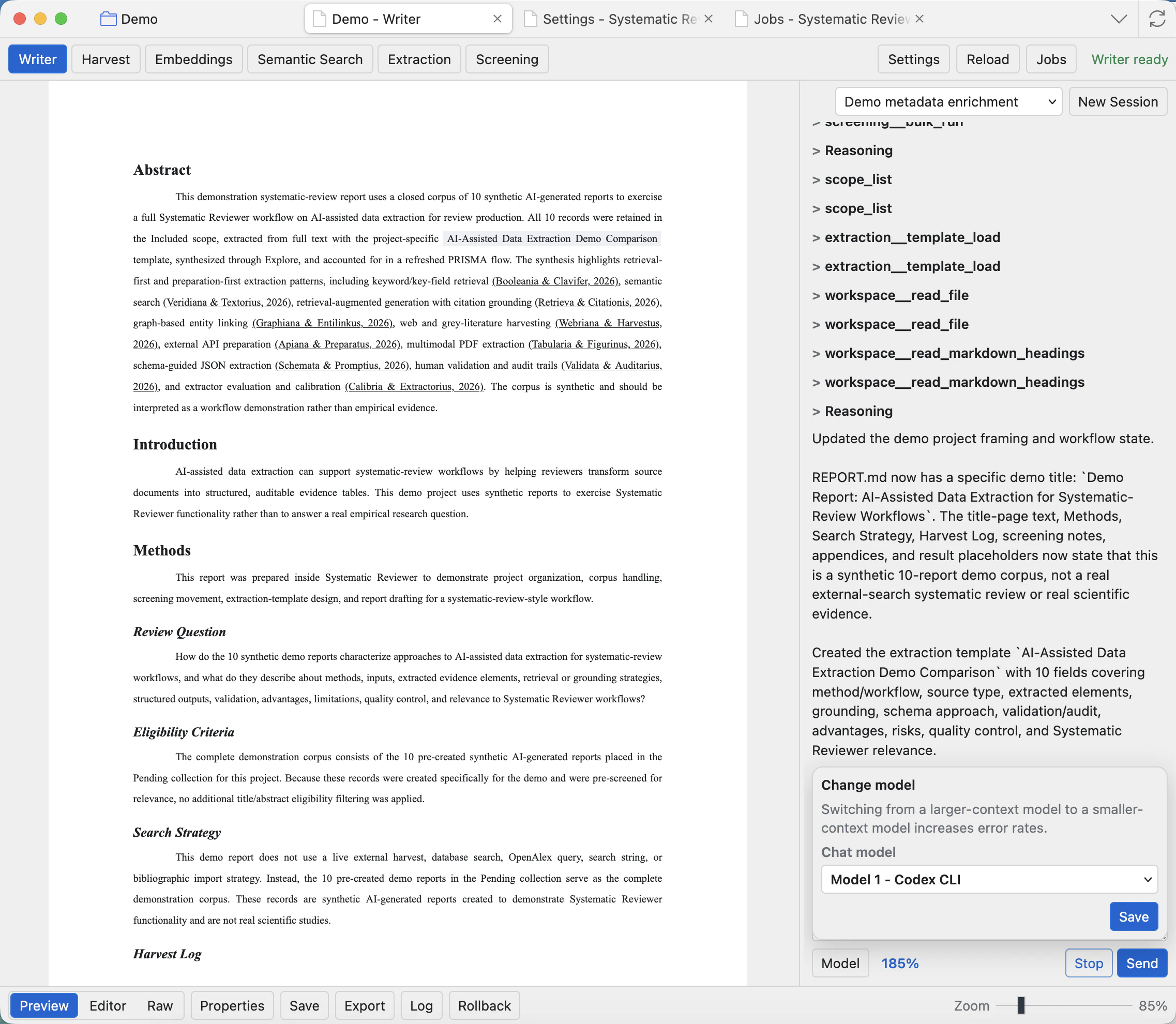
Task: Expand the second workspace__read_markdown_headings entry
Action: coord(948,382)
